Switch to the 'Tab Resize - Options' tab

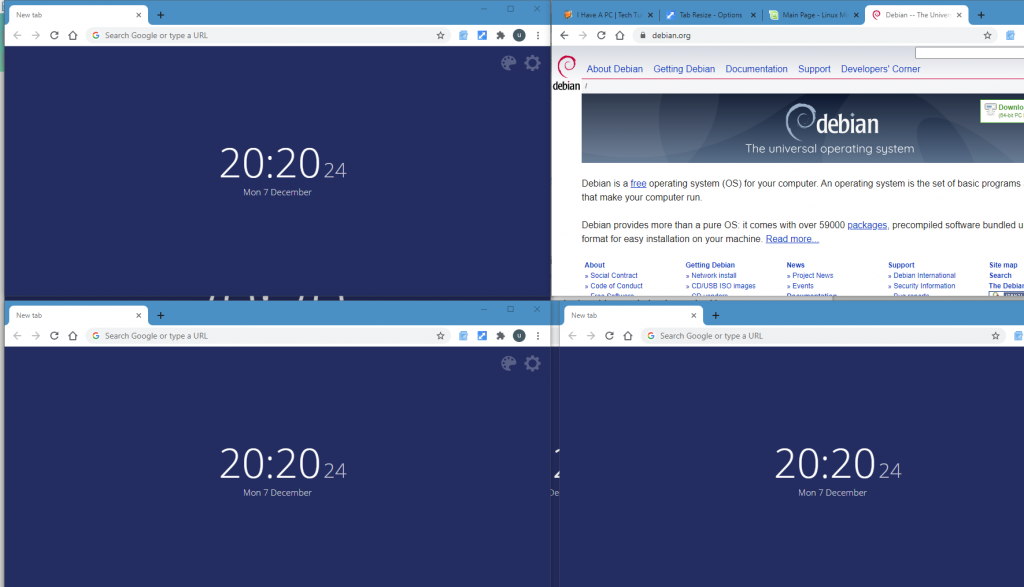pos(711,15)
